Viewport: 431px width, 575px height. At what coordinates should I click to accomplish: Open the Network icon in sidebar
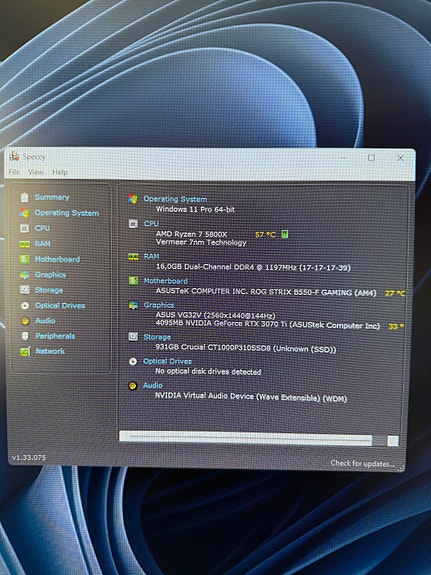click(25, 351)
